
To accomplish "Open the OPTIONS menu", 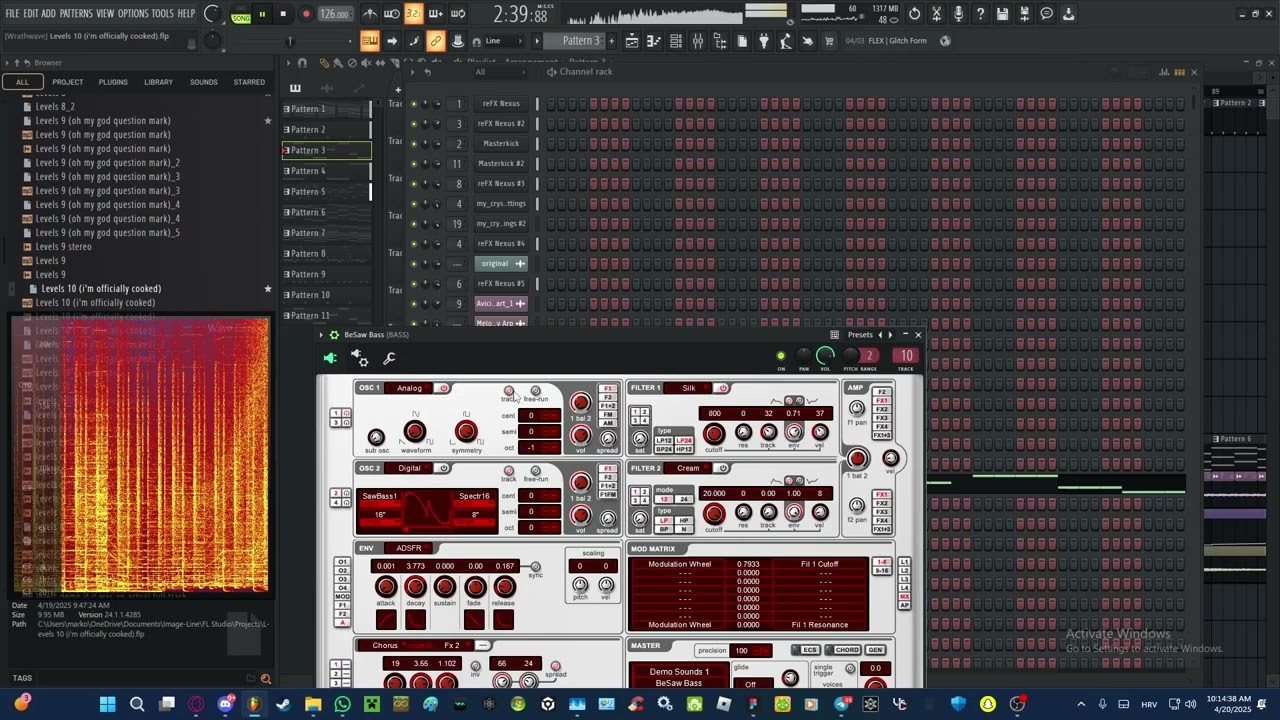I will pyautogui.click(x=133, y=14).
